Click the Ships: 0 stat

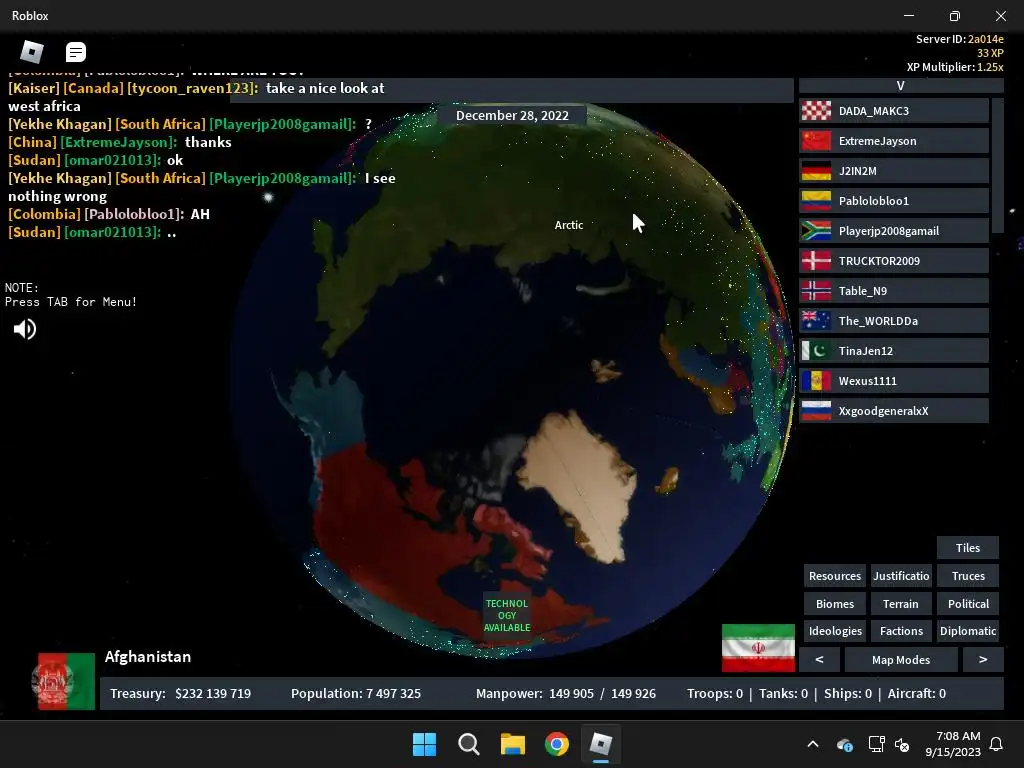848,694
